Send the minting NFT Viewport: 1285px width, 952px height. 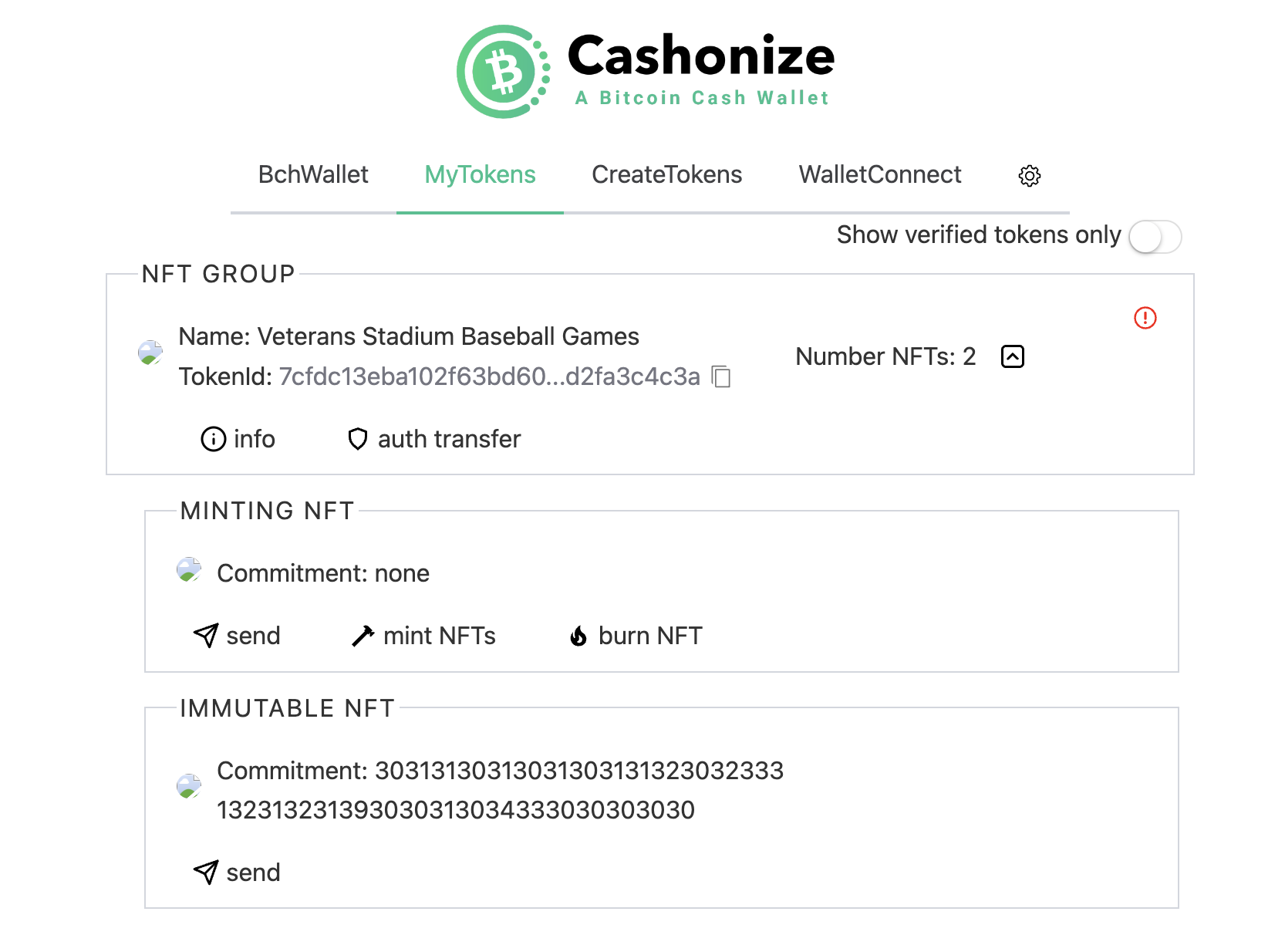click(x=237, y=636)
